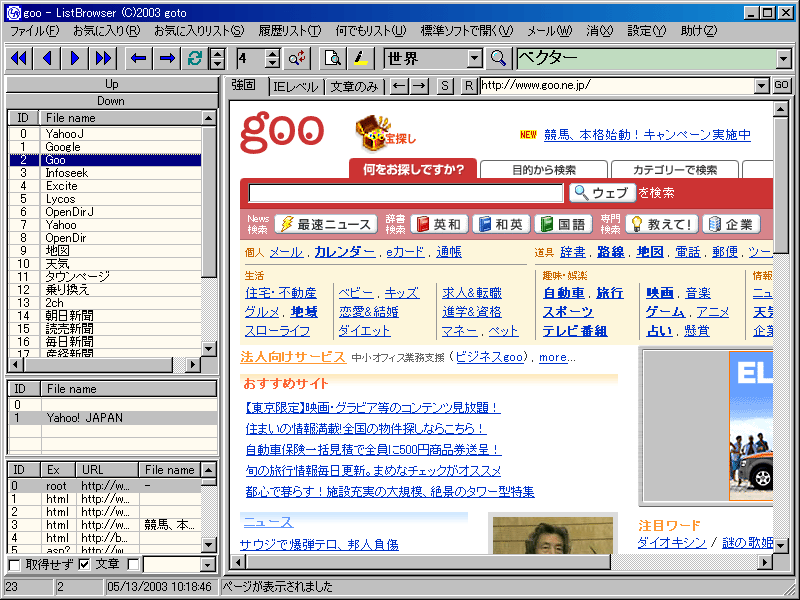The height and width of the screenshot is (600, 800).
Task: Click the blue back arrow in toolbar
Action: click(x=139, y=59)
